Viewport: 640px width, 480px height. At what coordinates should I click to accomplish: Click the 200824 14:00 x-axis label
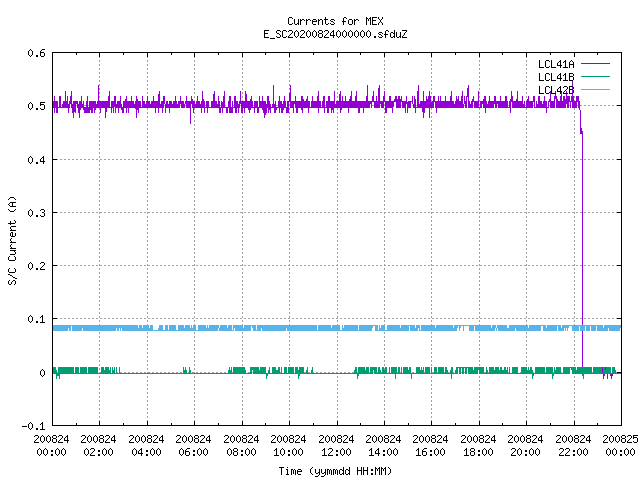tap(383, 446)
